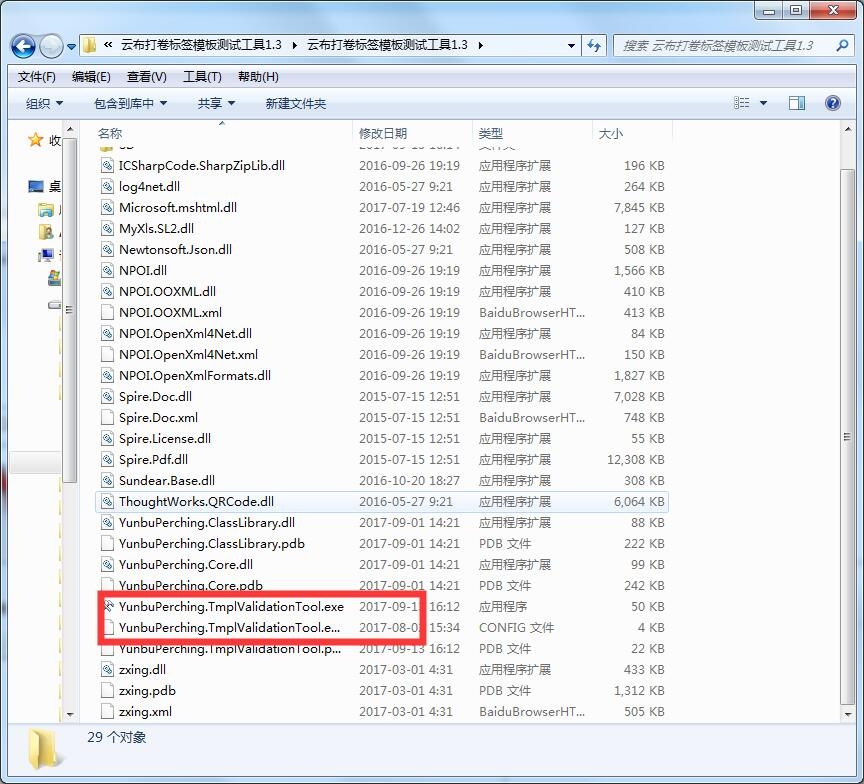This screenshot has width=864, height=784.
Task: Select the CONFIG 文件 row's file name
Action: [x=229, y=628]
